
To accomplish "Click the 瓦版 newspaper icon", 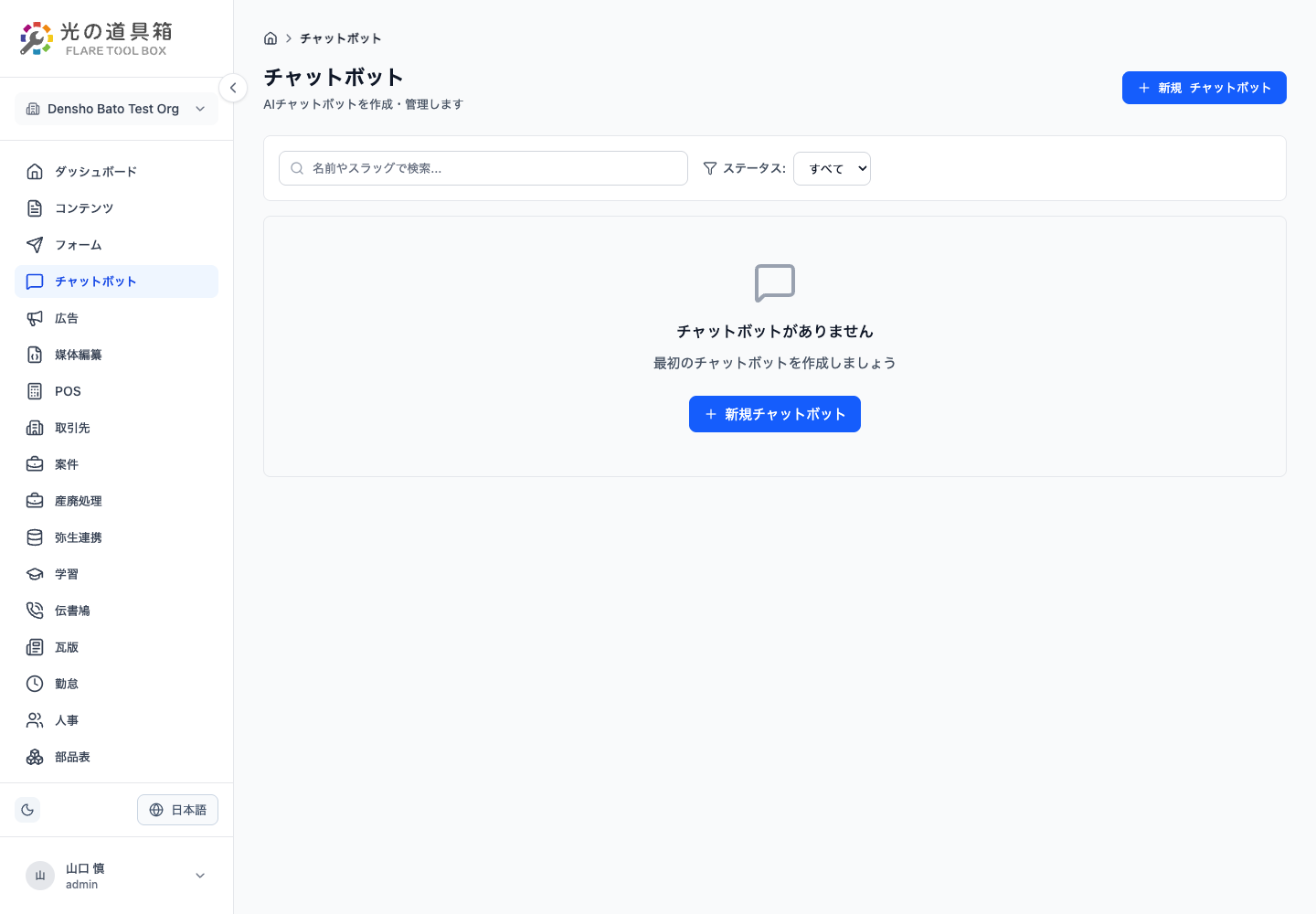I will [35, 647].
